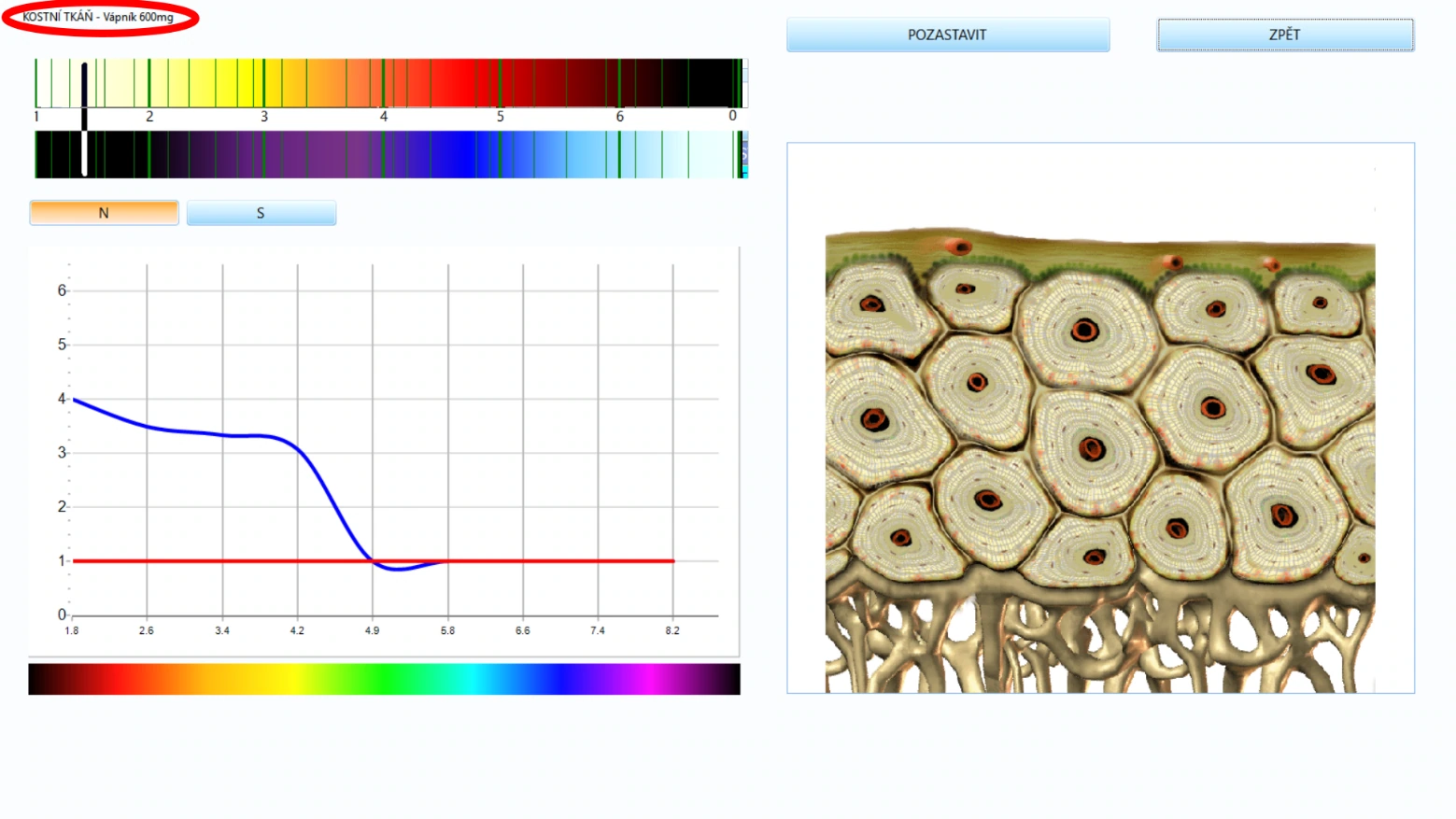
Task: Select the N mode toggle
Action: pyautogui.click(x=104, y=213)
